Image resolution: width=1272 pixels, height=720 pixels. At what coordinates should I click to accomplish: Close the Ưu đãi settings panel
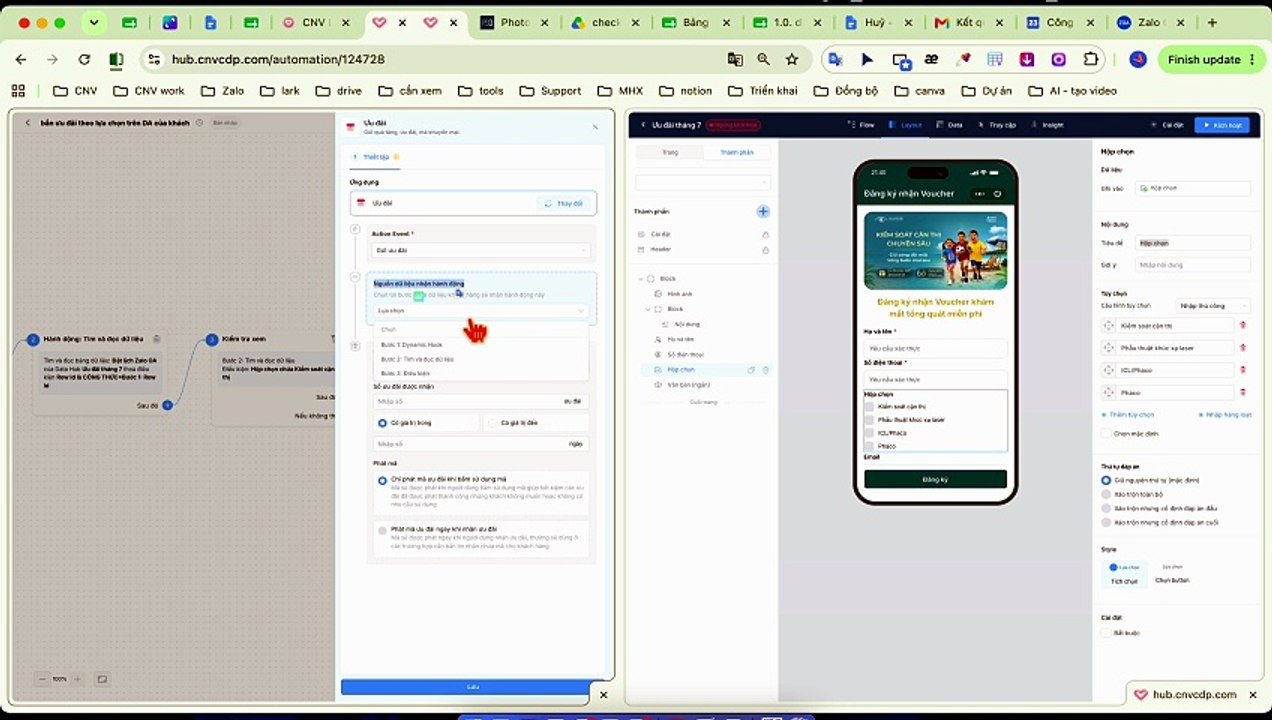point(595,127)
